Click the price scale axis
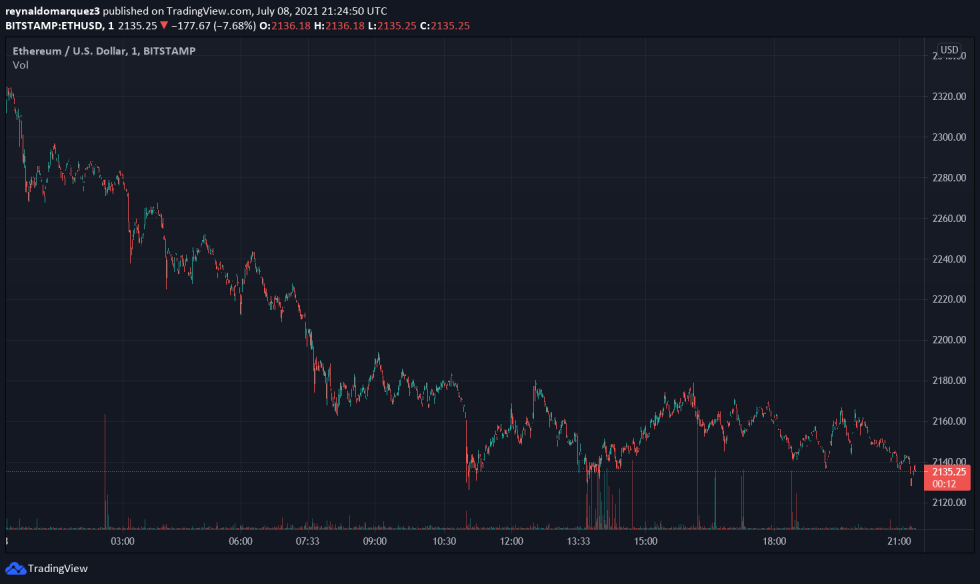 (x=949, y=300)
